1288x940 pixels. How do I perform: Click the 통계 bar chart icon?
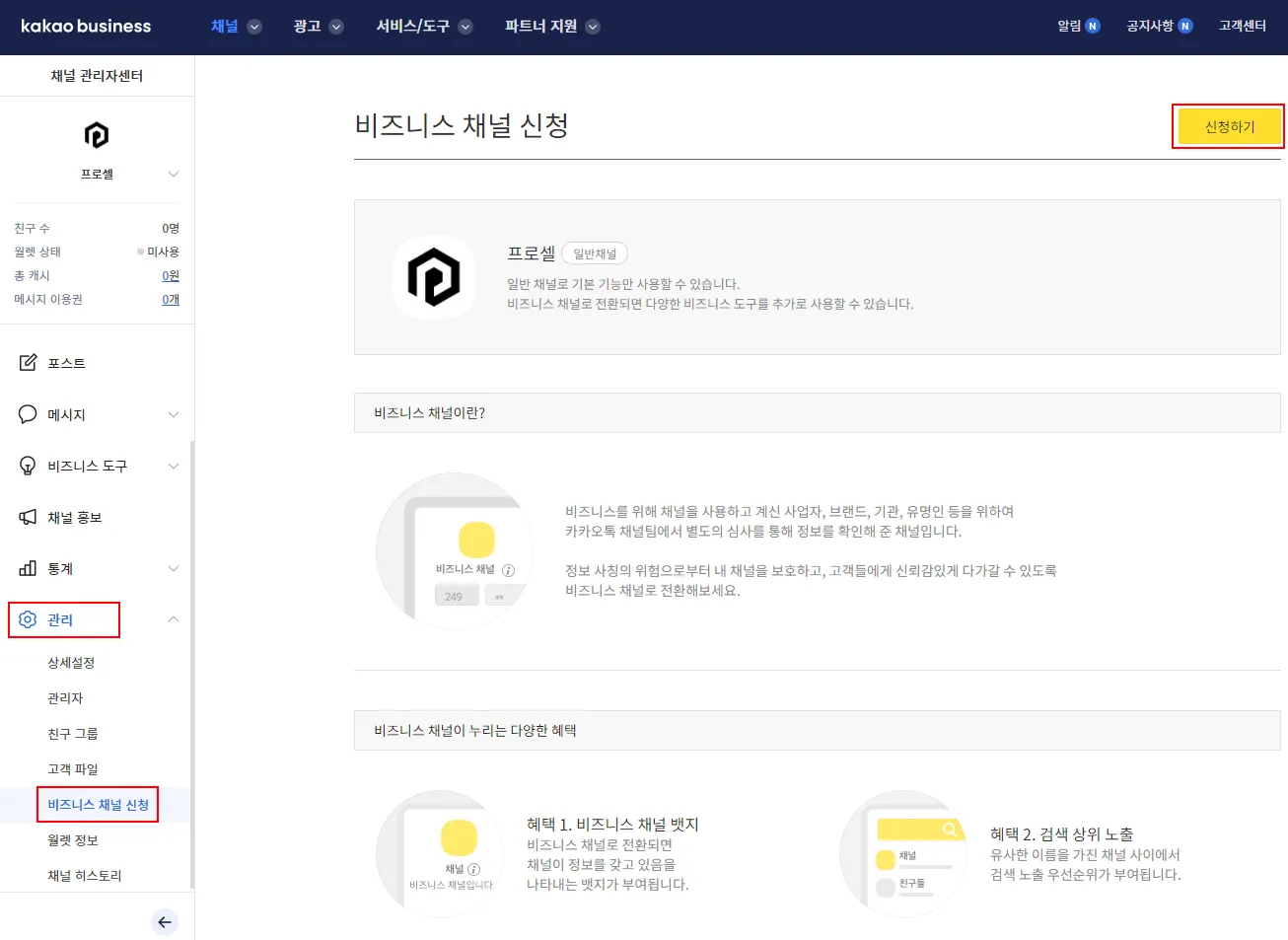(x=28, y=568)
